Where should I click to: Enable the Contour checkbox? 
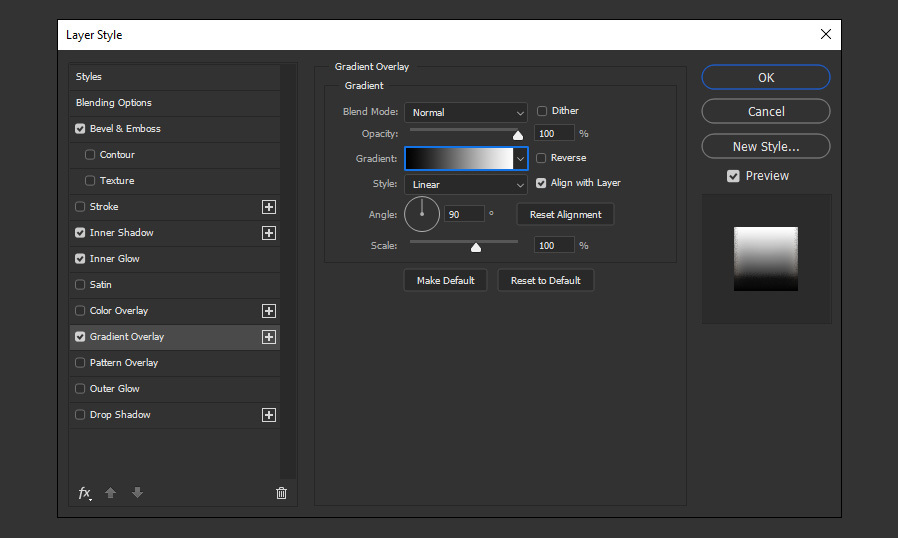tap(90, 155)
